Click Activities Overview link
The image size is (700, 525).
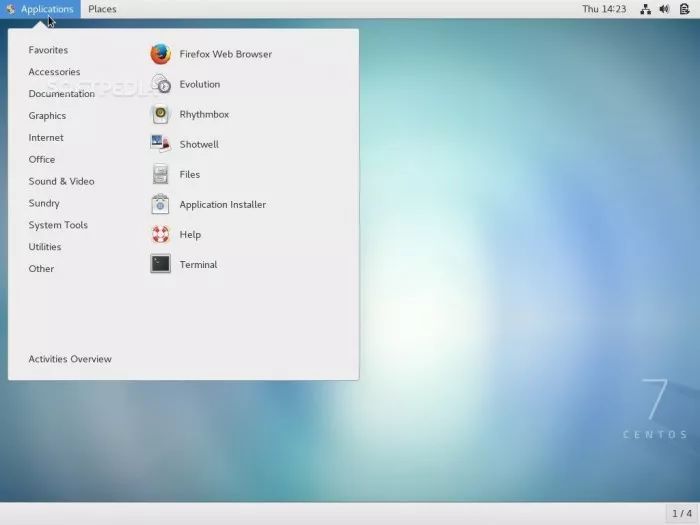click(x=70, y=359)
